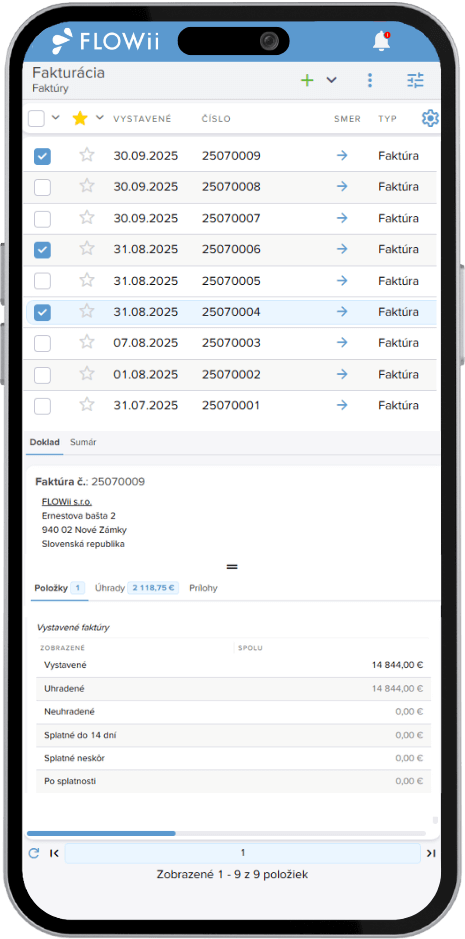
Task: Sort by Číslo column header
Action: pyautogui.click(x=216, y=119)
